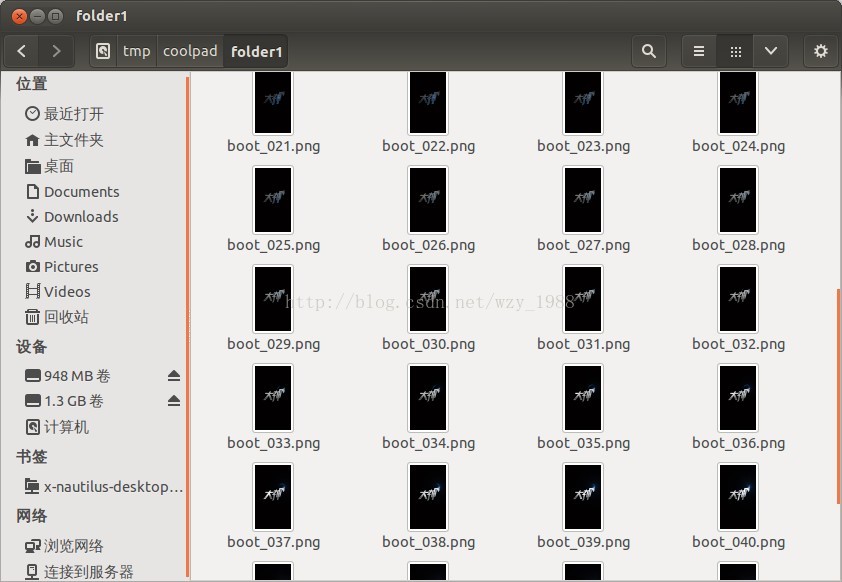
Task: Navigate to tmp in path bar
Action: point(136,51)
